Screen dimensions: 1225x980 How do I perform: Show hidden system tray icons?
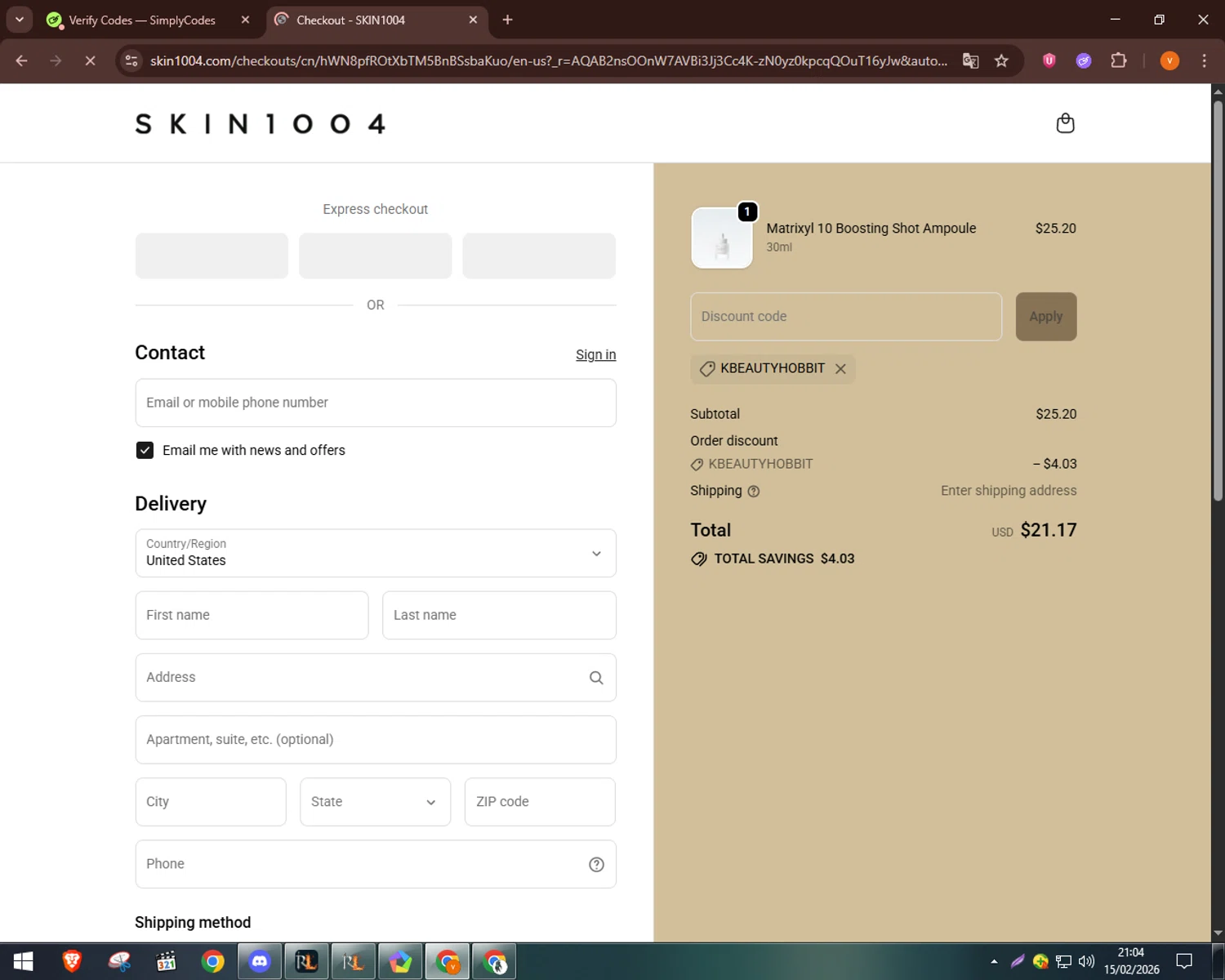994,961
